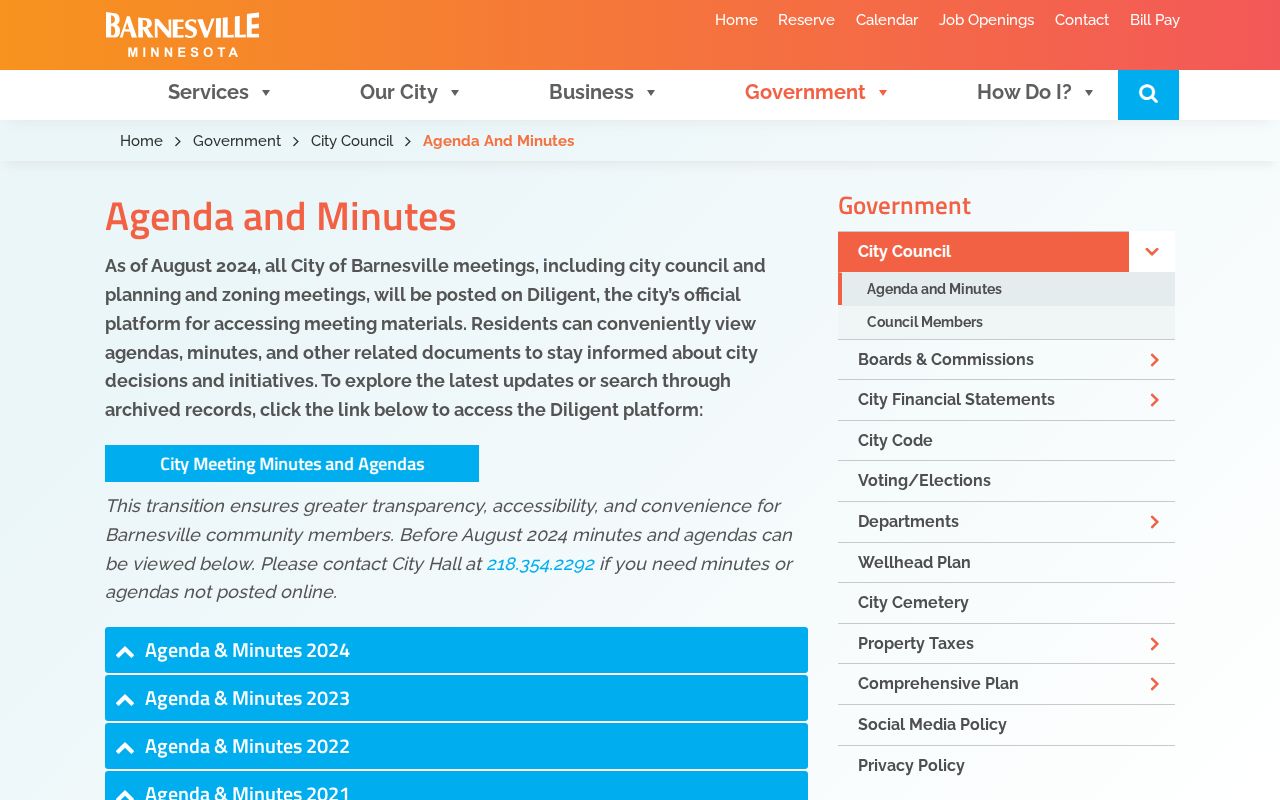Open Boards & Commissions in sidebar
This screenshot has height=800, width=1280.
point(945,360)
